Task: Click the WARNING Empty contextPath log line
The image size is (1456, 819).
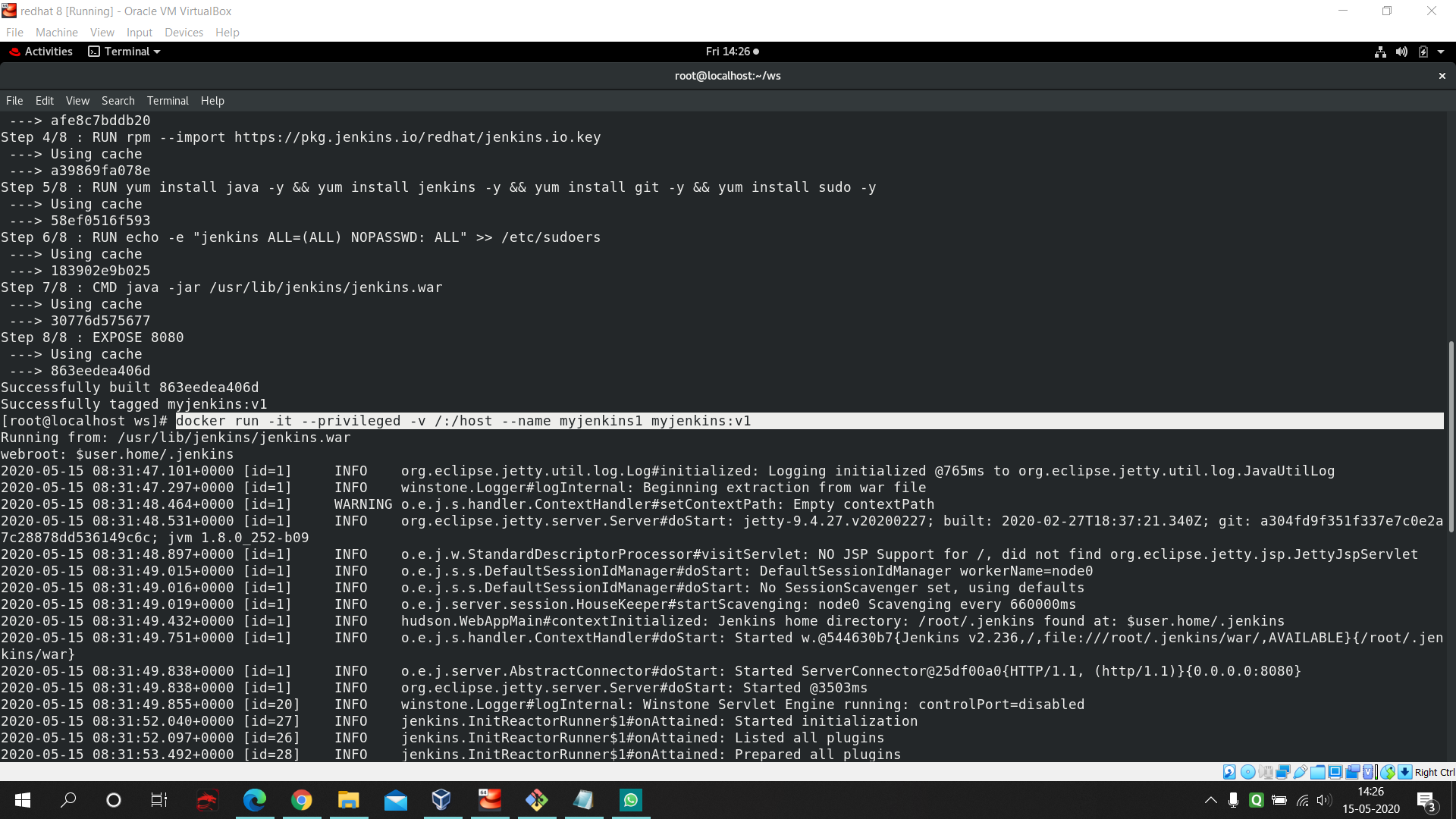Action: coord(468,504)
